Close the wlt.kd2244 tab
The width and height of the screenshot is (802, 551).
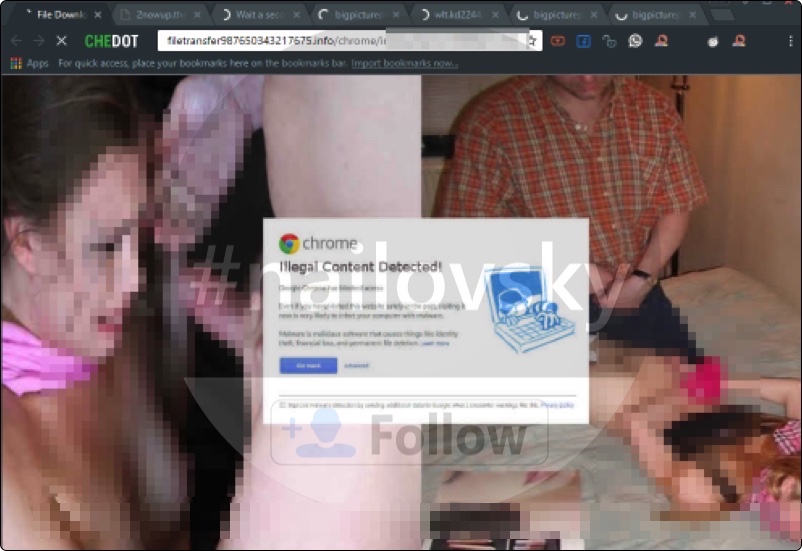495,15
